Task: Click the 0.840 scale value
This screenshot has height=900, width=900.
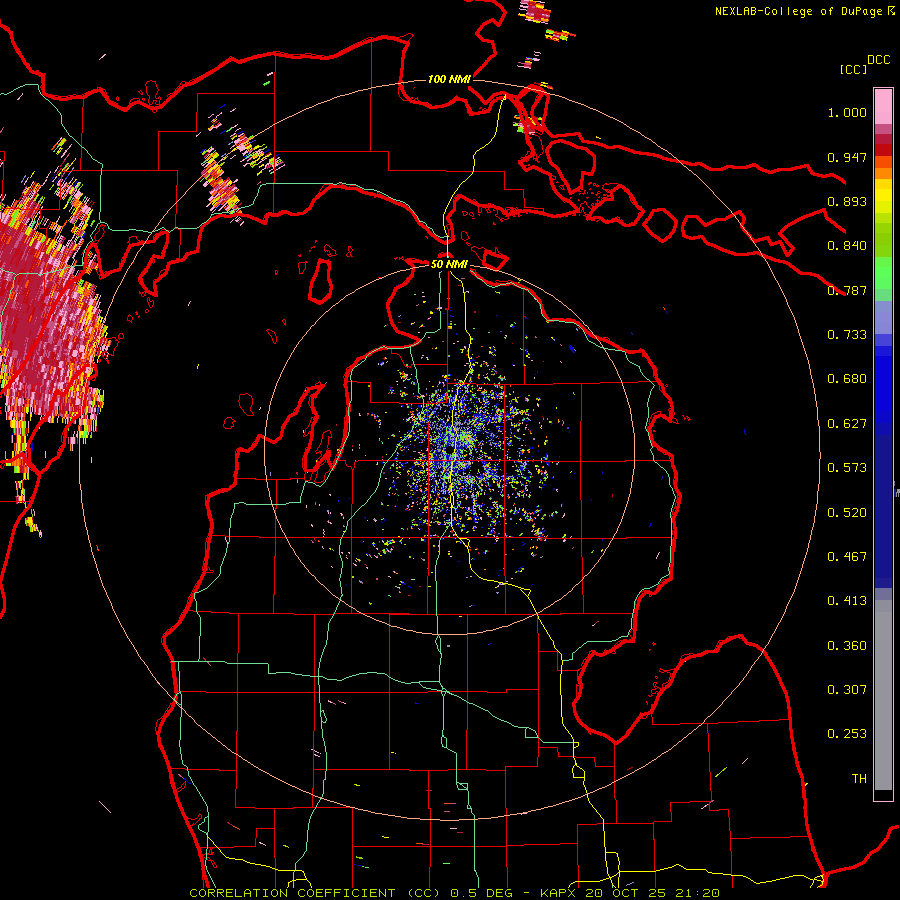Action: [x=847, y=246]
